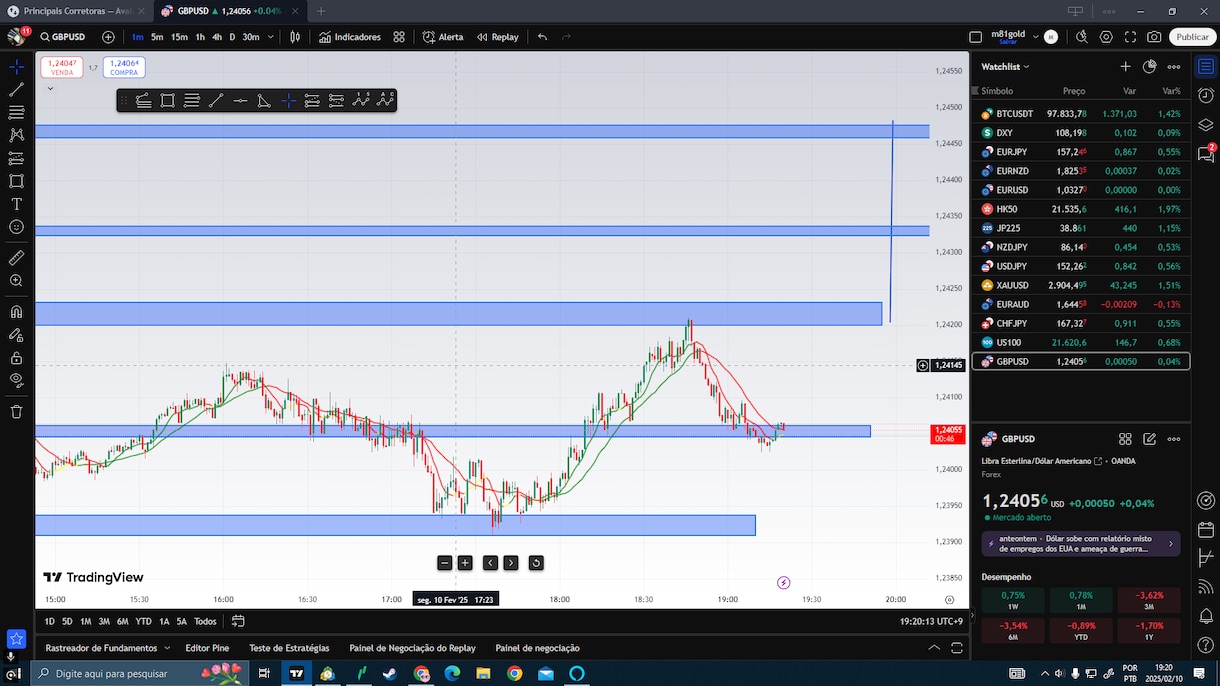Open chart settings hexagon gear icon
The height and width of the screenshot is (686, 1220).
tap(1106, 37)
